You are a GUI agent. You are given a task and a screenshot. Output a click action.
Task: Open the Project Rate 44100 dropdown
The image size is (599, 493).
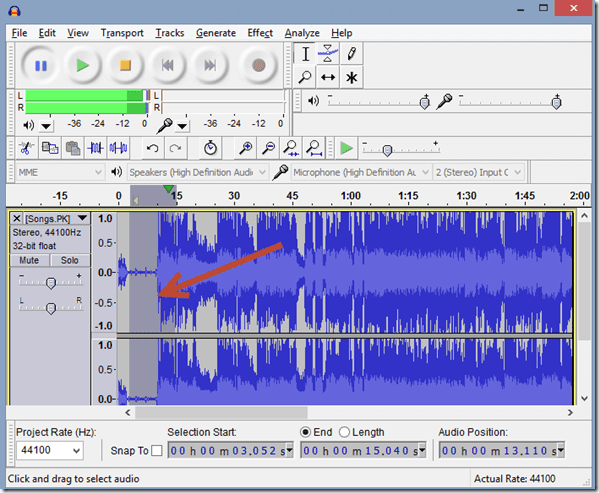pyautogui.click(x=50, y=451)
